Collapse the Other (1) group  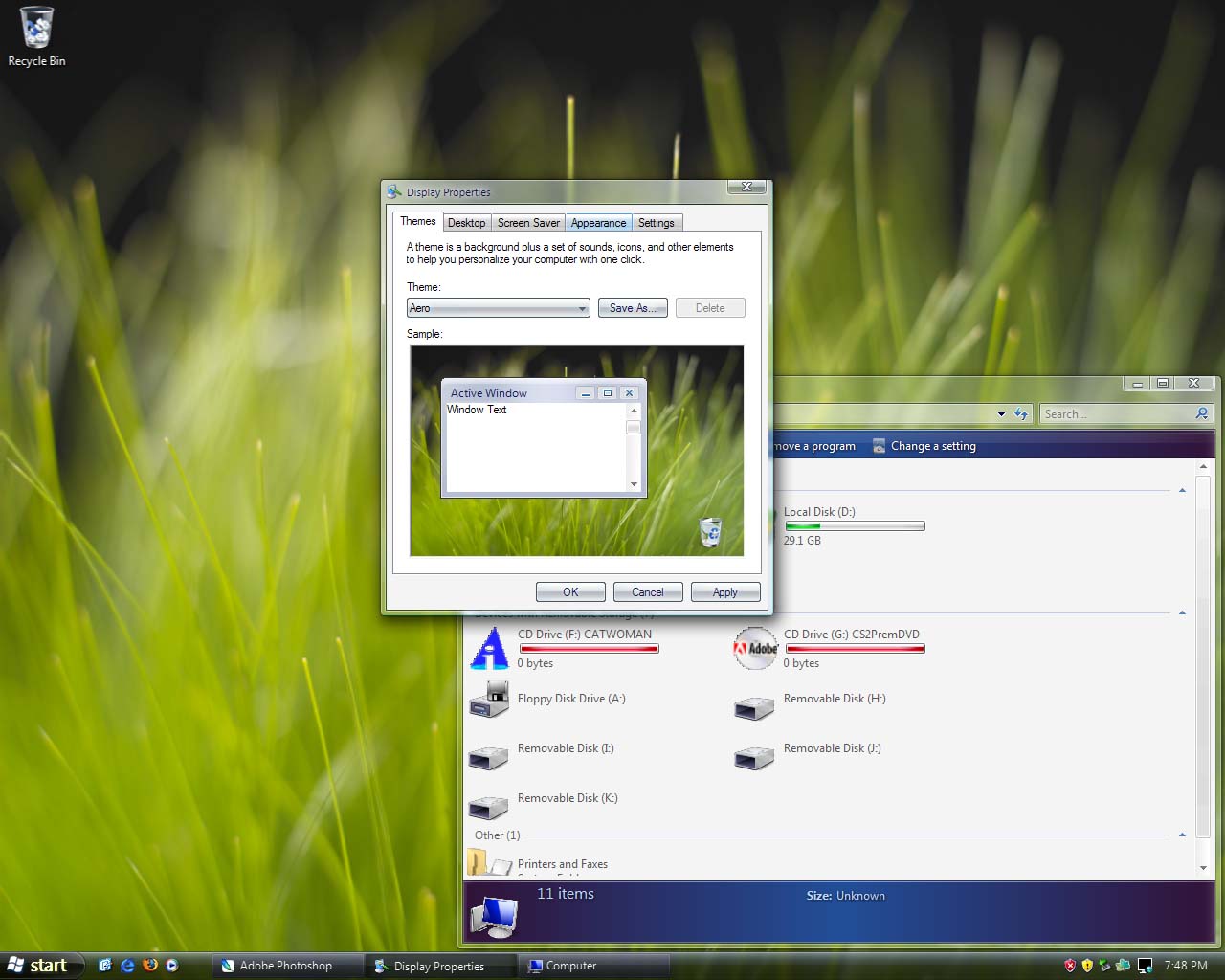[1182, 835]
